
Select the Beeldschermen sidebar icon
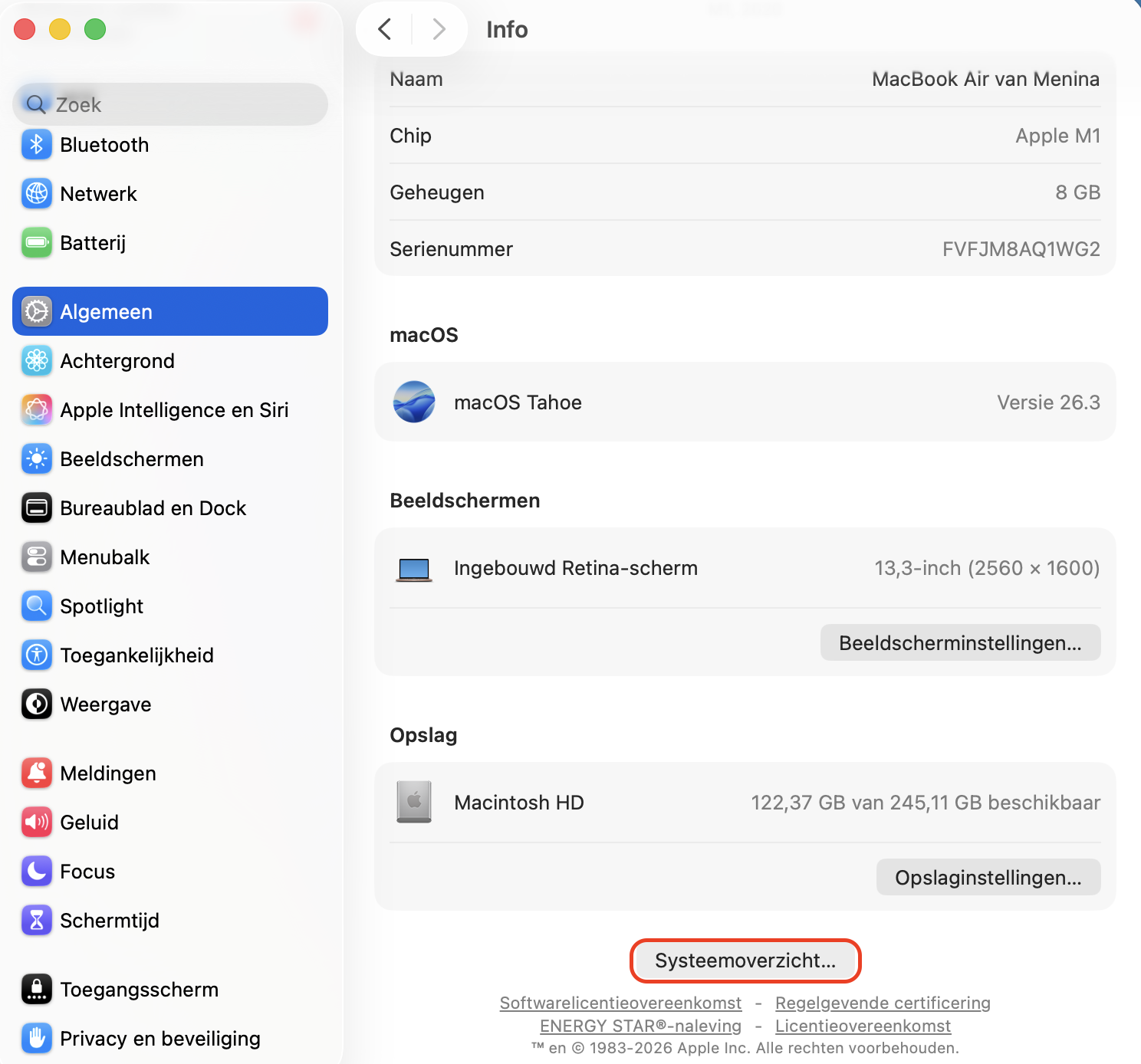tap(36, 458)
